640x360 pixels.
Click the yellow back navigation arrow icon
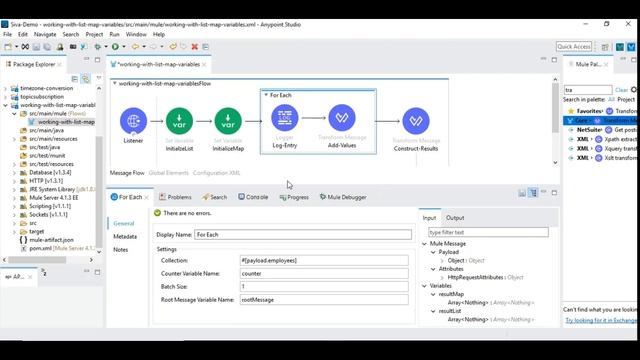click(x=135, y=47)
